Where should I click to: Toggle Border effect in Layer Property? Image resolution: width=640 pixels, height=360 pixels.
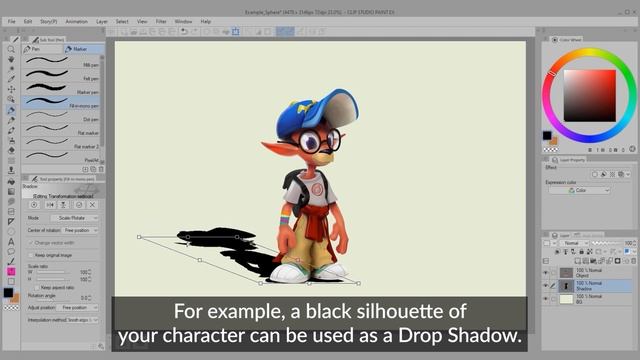tap(595, 174)
